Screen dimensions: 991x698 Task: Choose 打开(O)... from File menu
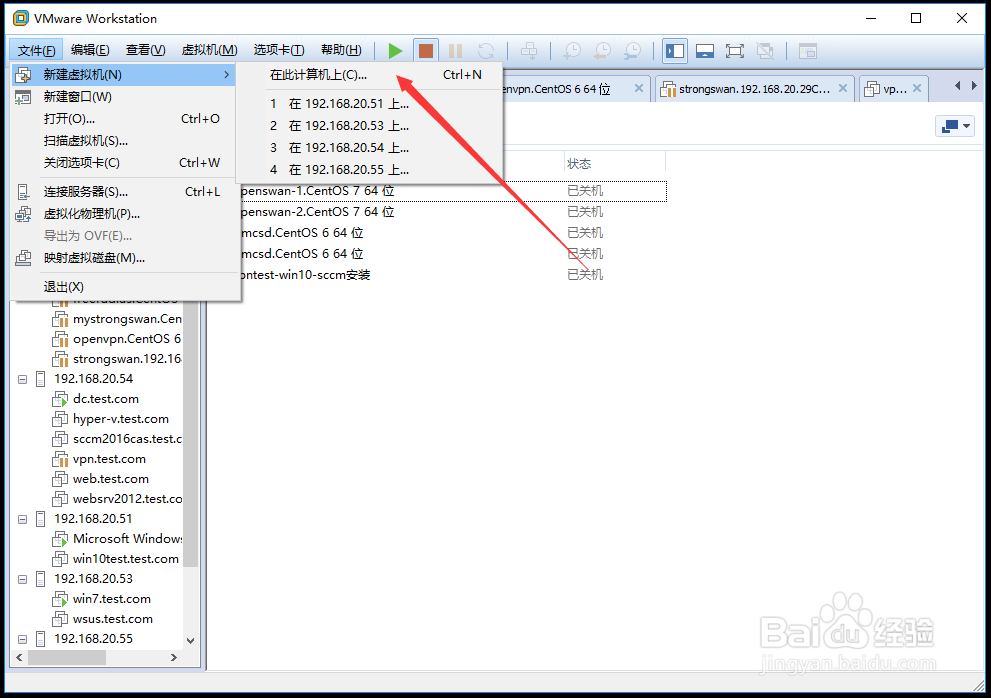pyautogui.click(x=124, y=119)
